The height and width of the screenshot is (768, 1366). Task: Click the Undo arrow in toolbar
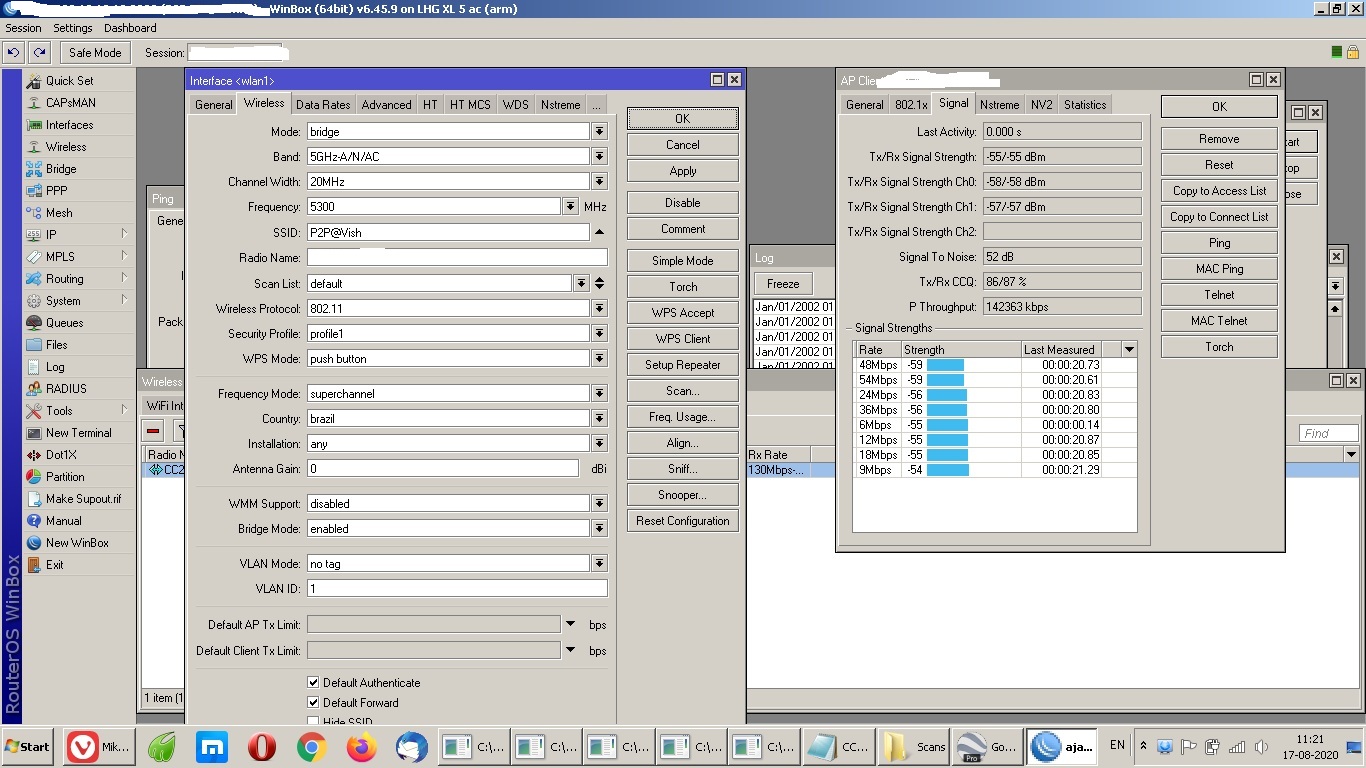pos(14,53)
